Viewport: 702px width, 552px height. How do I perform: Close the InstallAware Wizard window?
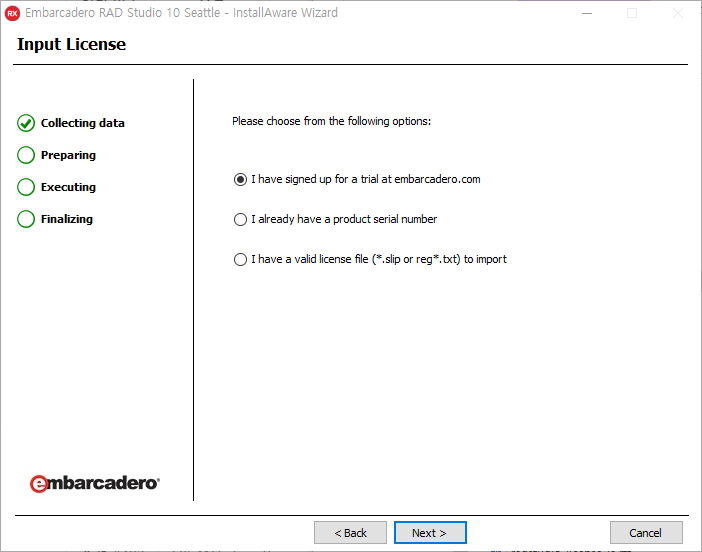pyautogui.click(x=679, y=13)
